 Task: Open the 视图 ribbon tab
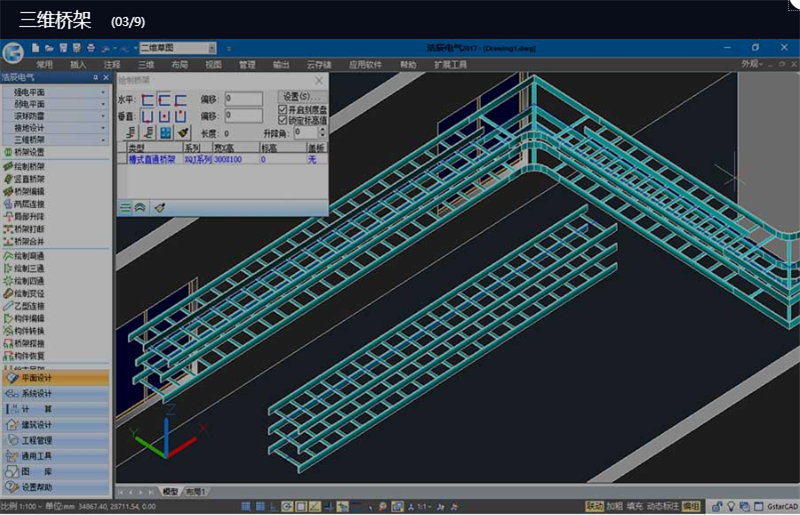(213, 64)
